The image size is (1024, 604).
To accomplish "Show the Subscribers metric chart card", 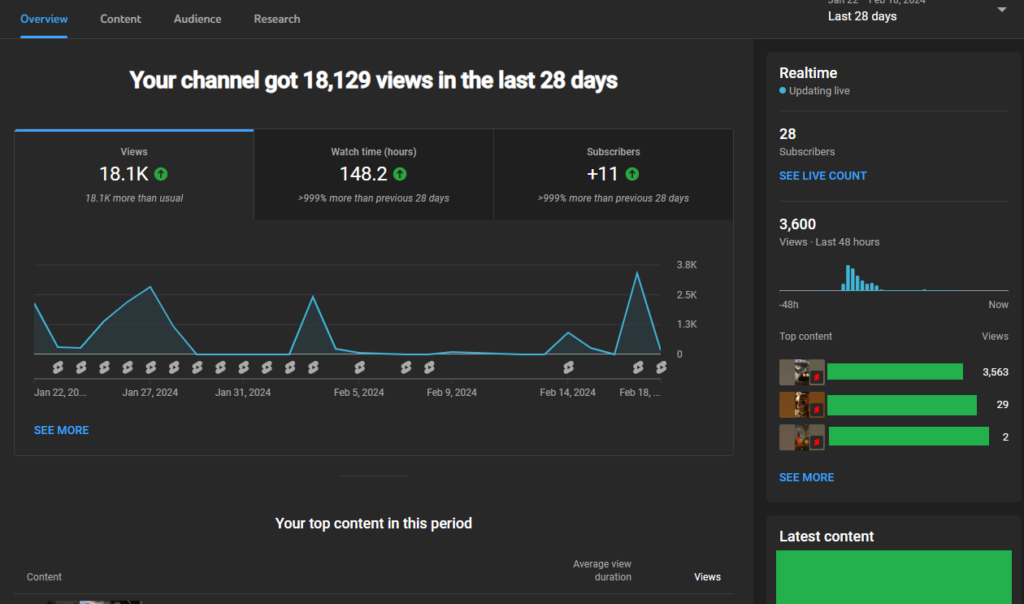I will (x=613, y=174).
